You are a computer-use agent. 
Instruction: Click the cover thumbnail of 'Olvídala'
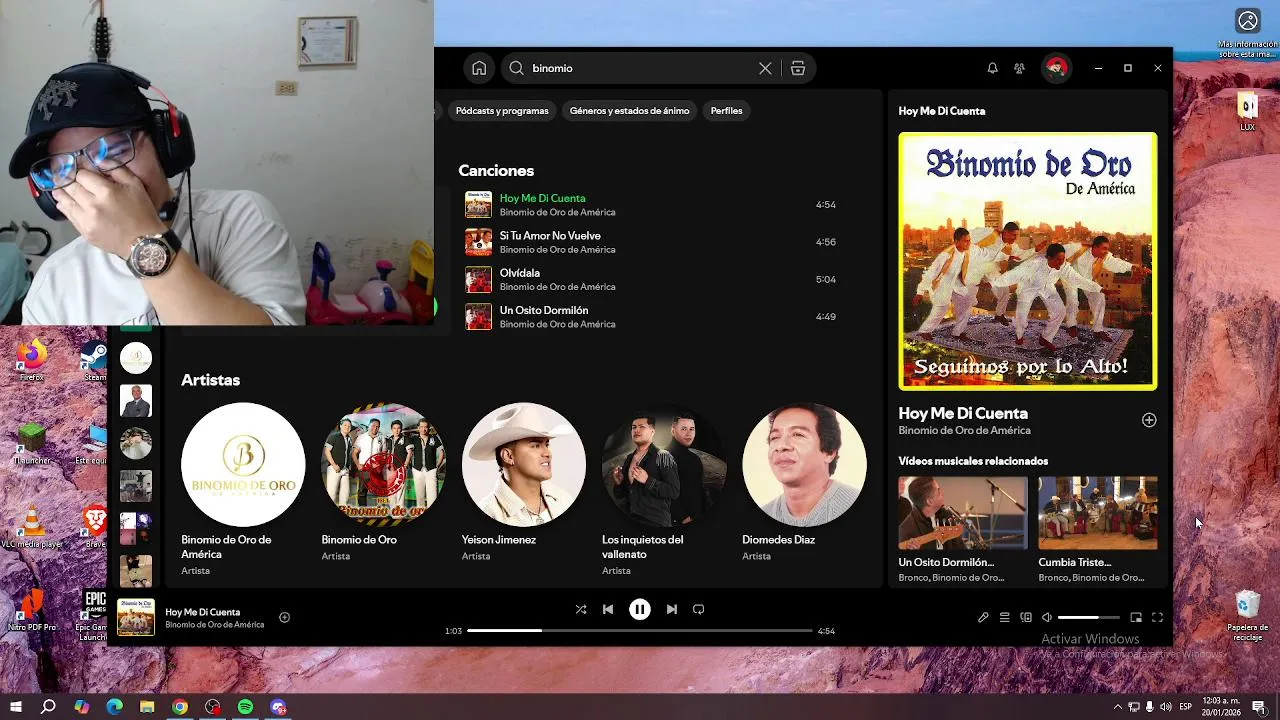click(x=478, y=279)
